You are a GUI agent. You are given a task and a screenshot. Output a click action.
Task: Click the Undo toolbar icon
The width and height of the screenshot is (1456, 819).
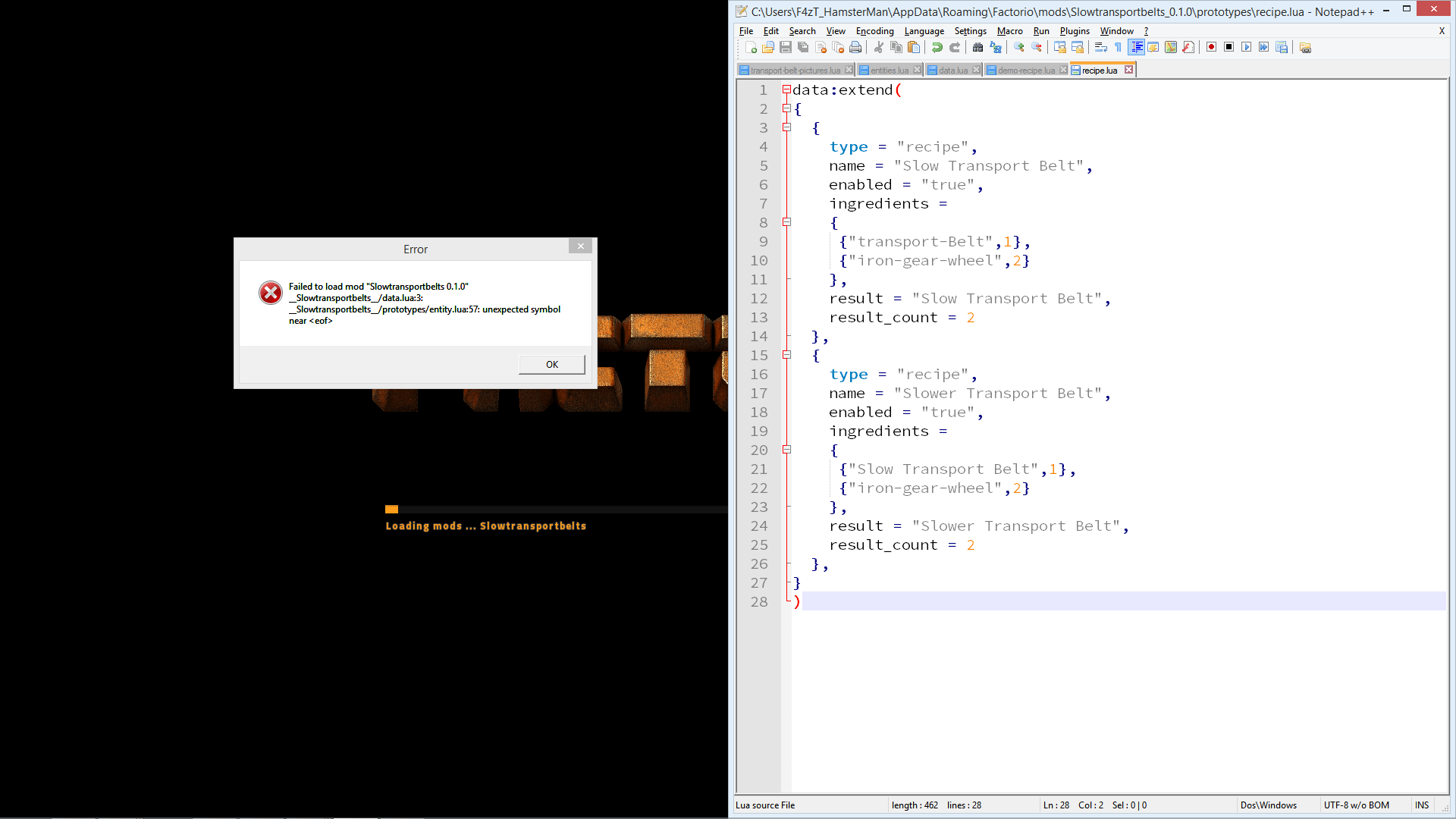click(937, 47)
